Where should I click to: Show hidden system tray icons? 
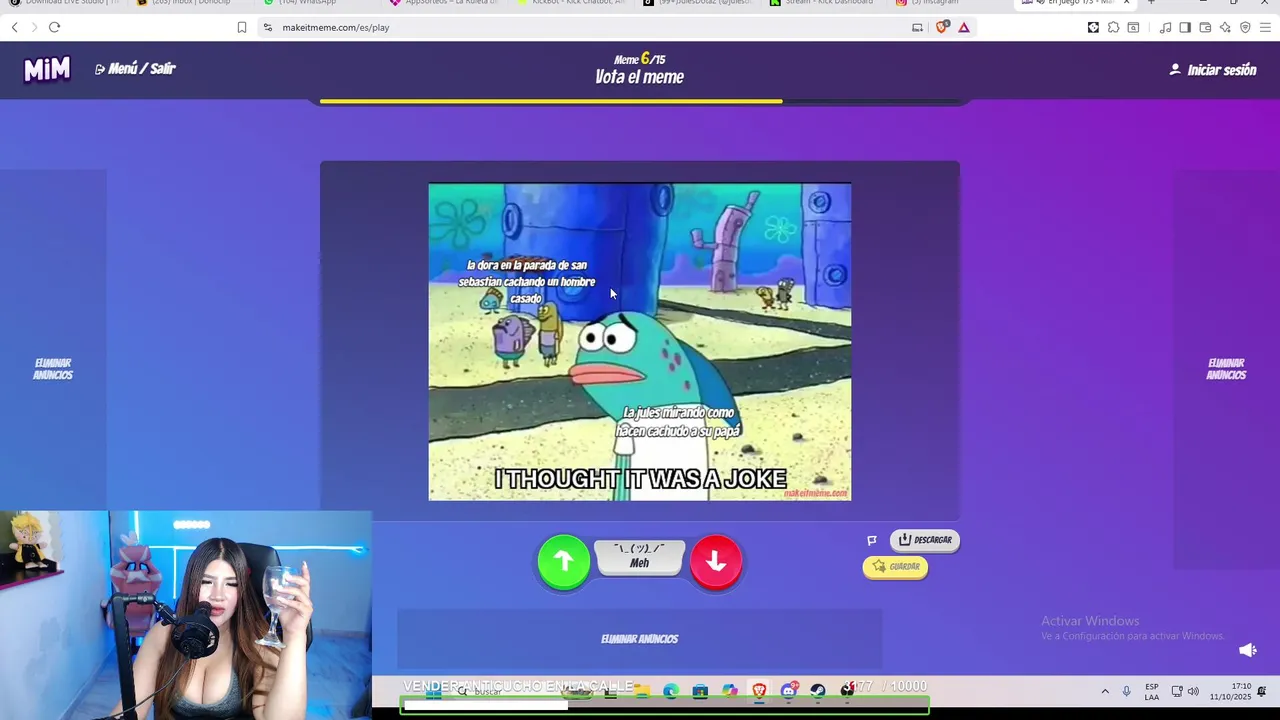click(x=1105, y=691)
